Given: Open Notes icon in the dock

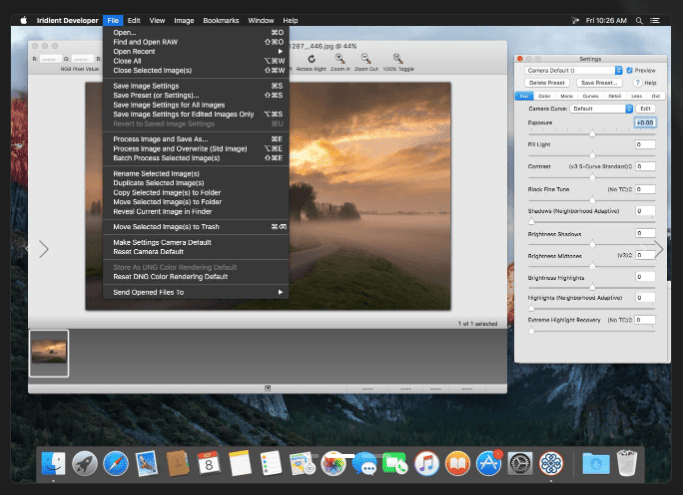Looking at the screenshot, I should [x=240, y=463].
